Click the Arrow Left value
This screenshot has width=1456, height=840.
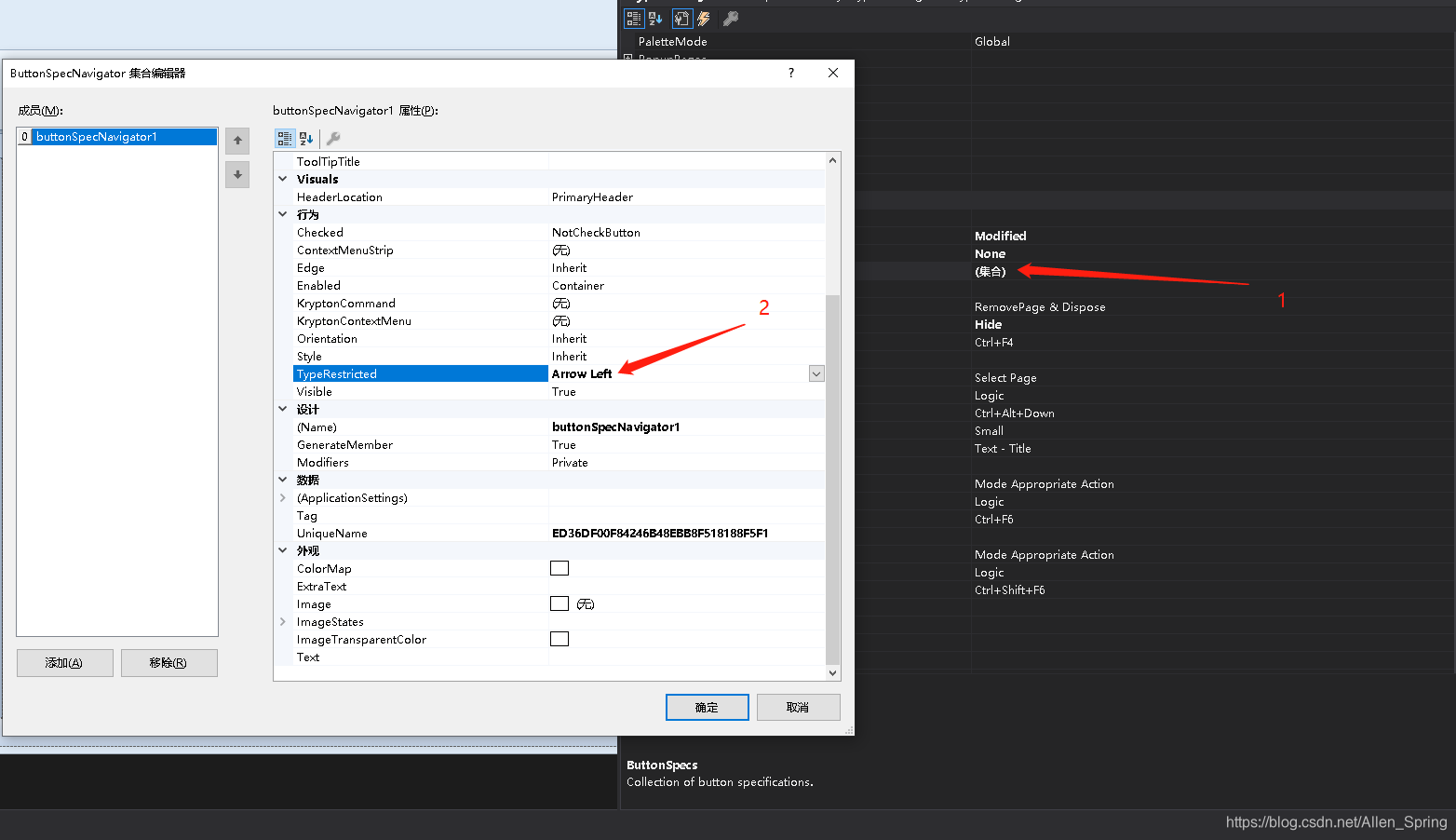click(582, 373)
